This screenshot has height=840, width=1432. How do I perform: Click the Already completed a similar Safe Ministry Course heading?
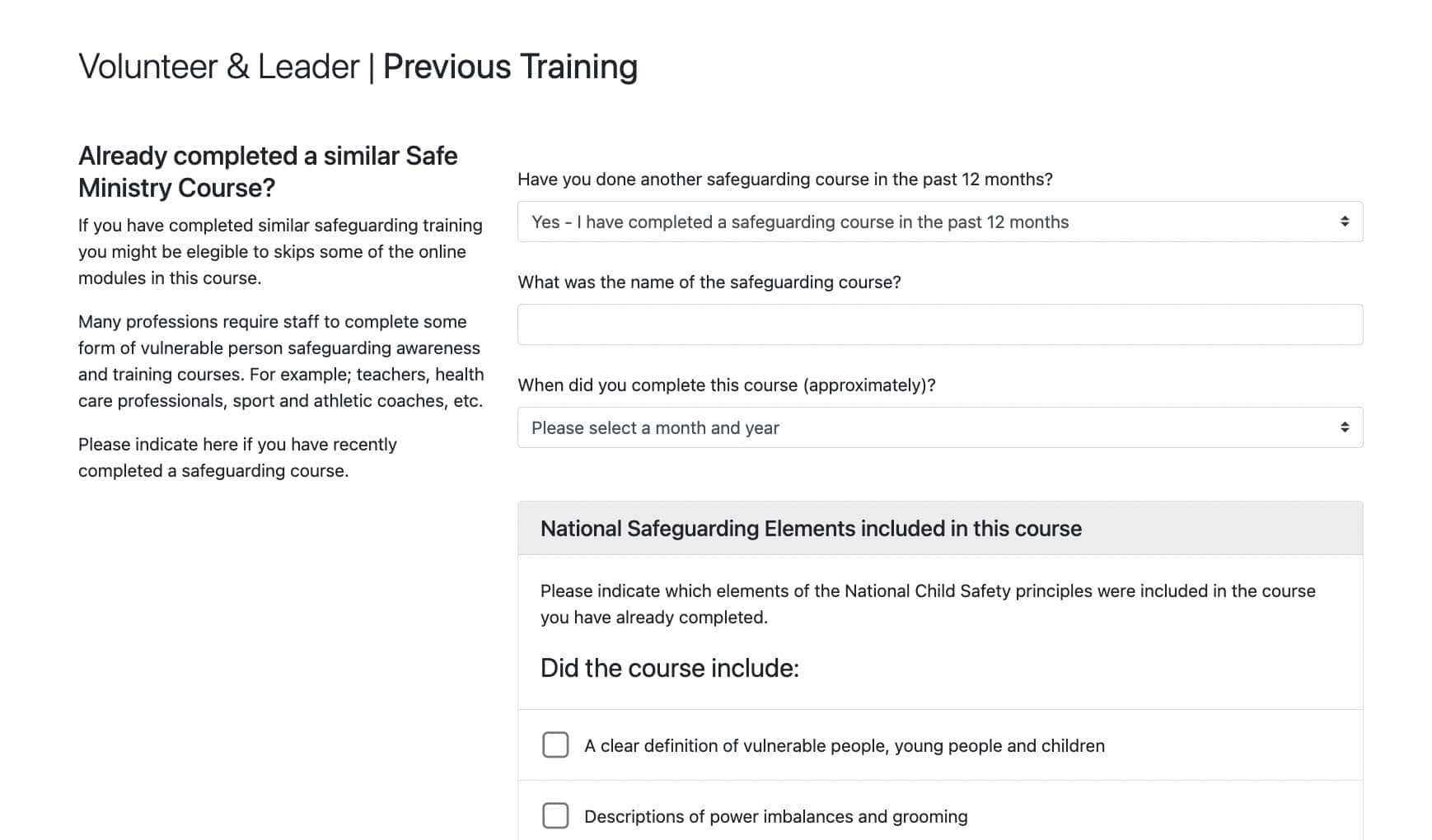click(x=267, y=171)
